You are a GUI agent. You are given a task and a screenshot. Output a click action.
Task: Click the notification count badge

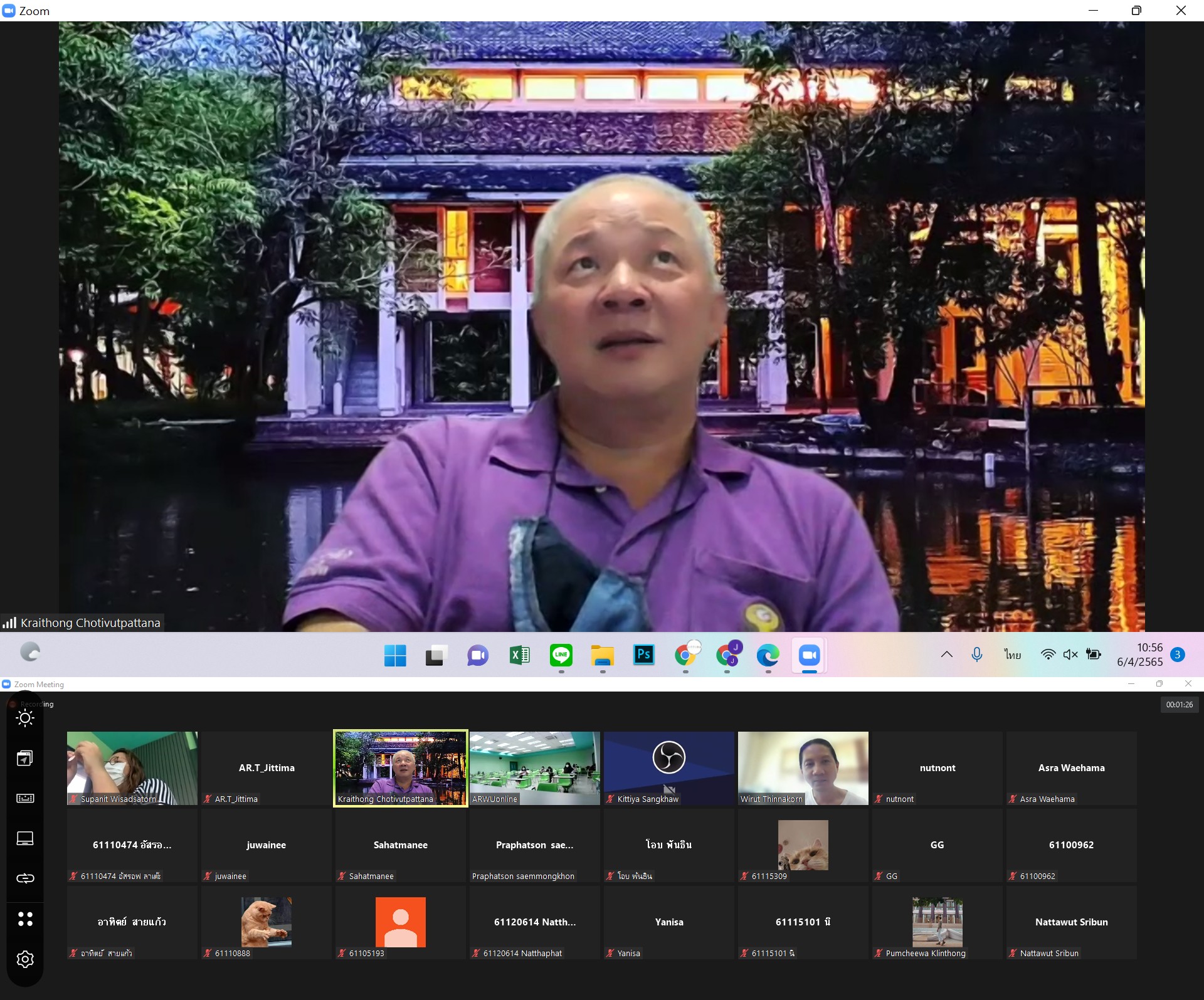pos(1178,655)
